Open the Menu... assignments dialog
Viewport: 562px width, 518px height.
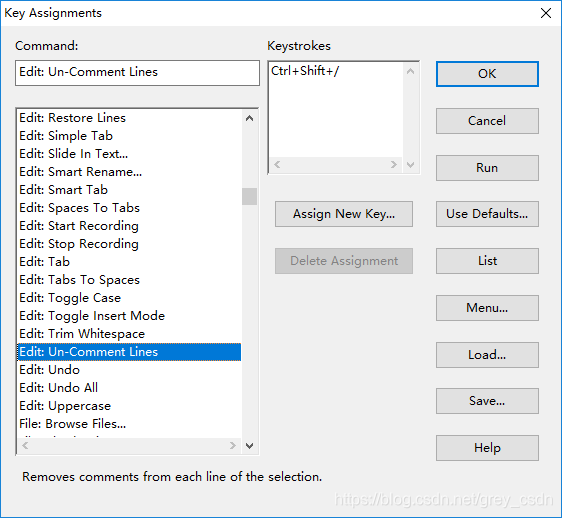coord(487,308)
